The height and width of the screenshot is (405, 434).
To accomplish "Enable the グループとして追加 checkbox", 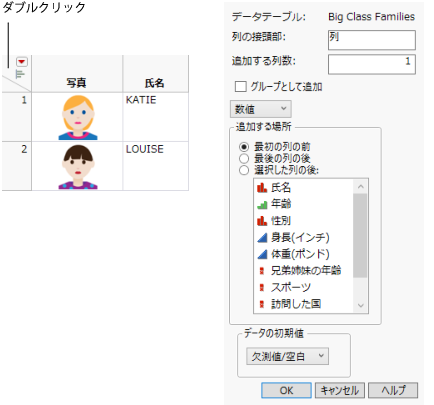I will tap(240, 87).
